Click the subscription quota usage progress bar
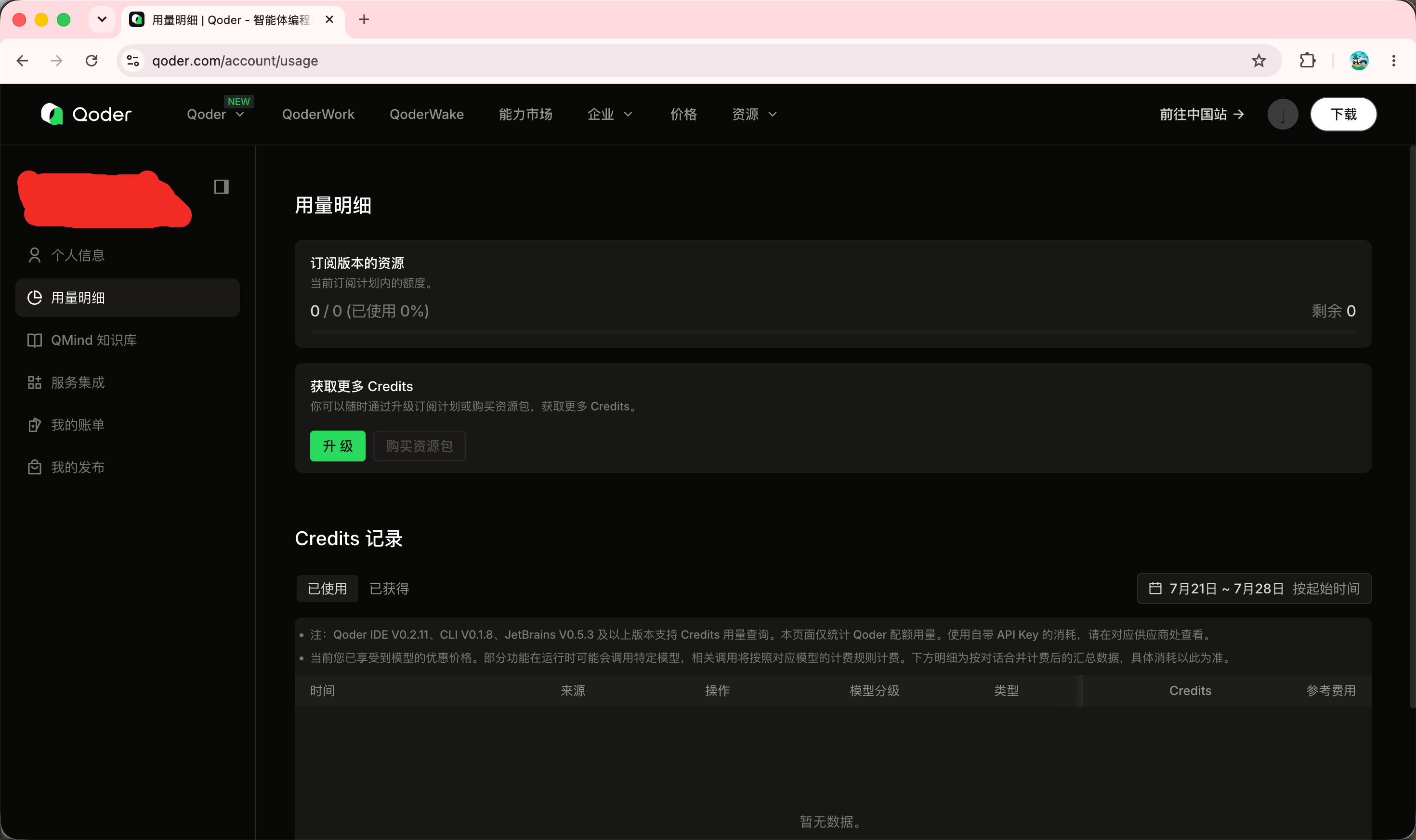 833,332
